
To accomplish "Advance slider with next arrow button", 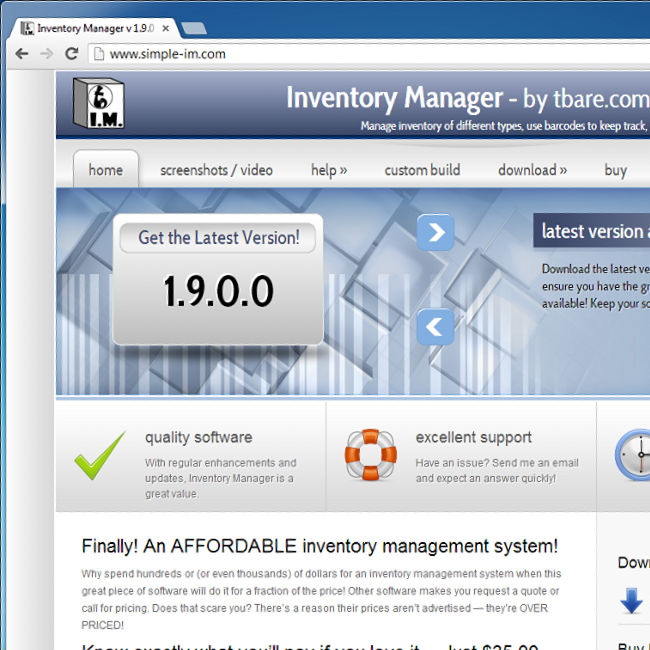I will tap(435, 232).
